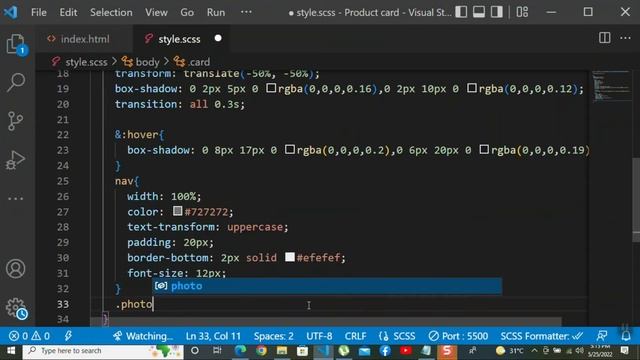Open the Run menu
640x360 pixels.
point(216,12)
